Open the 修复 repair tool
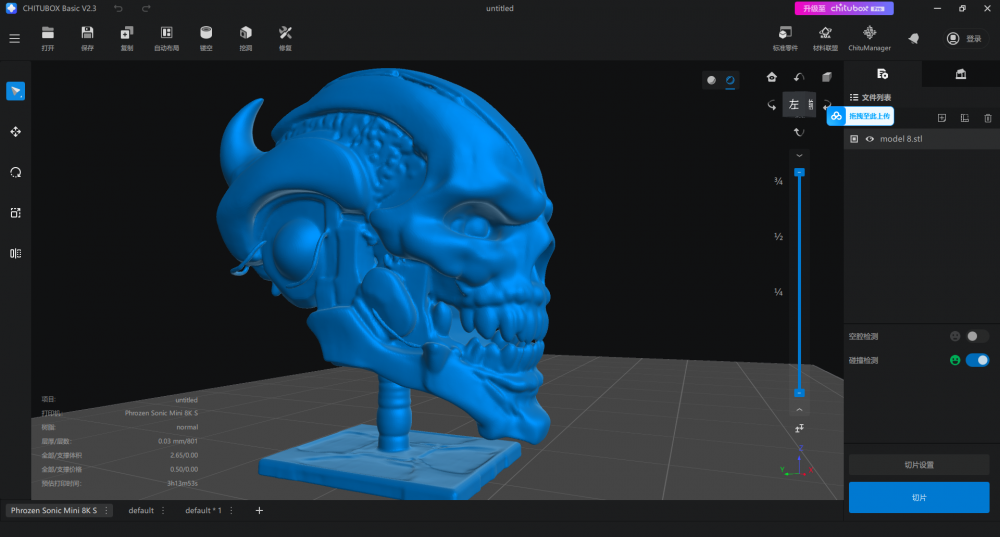This screenshot has height=537, width=1000. tap(285, 38)
